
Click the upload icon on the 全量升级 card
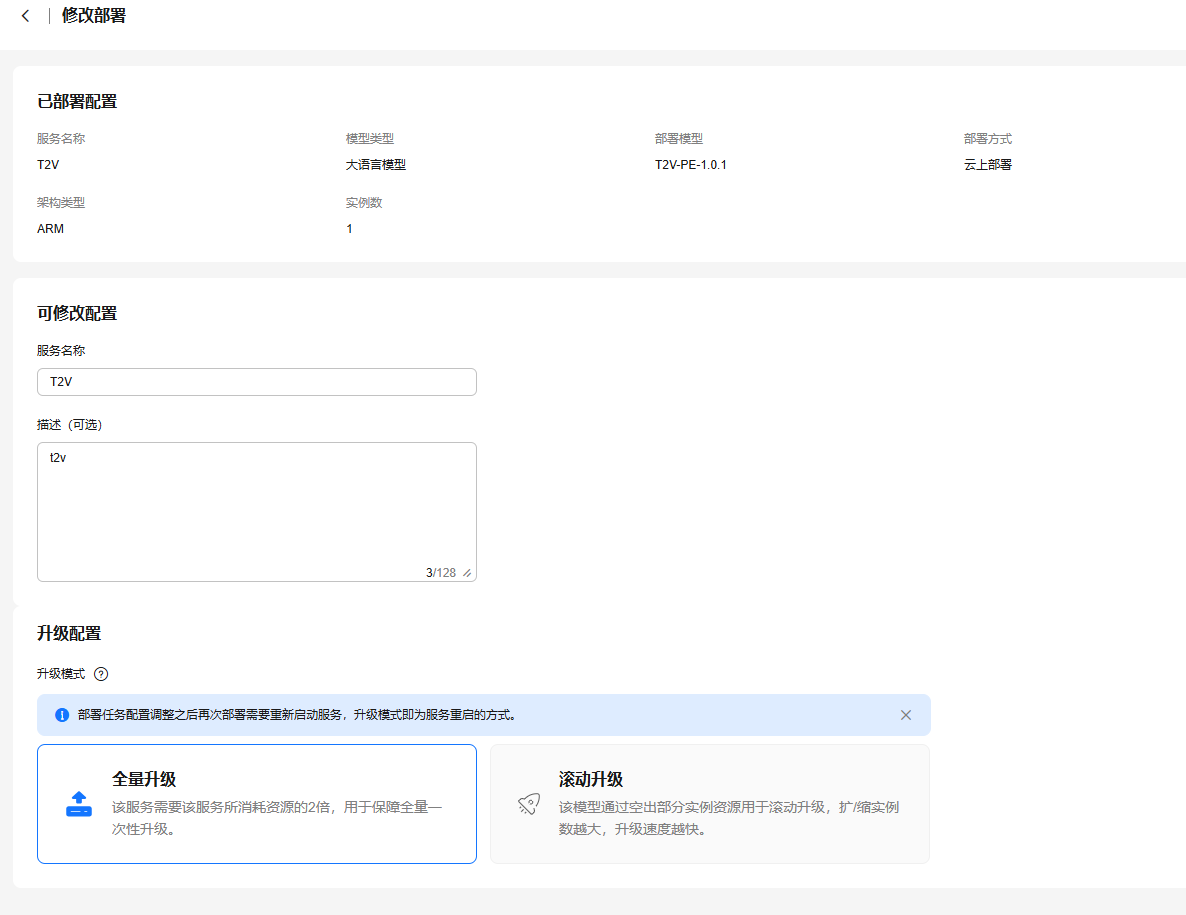[78, 804]
